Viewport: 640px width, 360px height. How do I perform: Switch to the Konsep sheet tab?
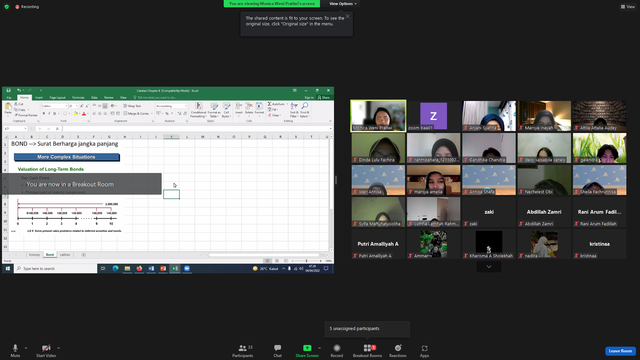coord(34,255)
